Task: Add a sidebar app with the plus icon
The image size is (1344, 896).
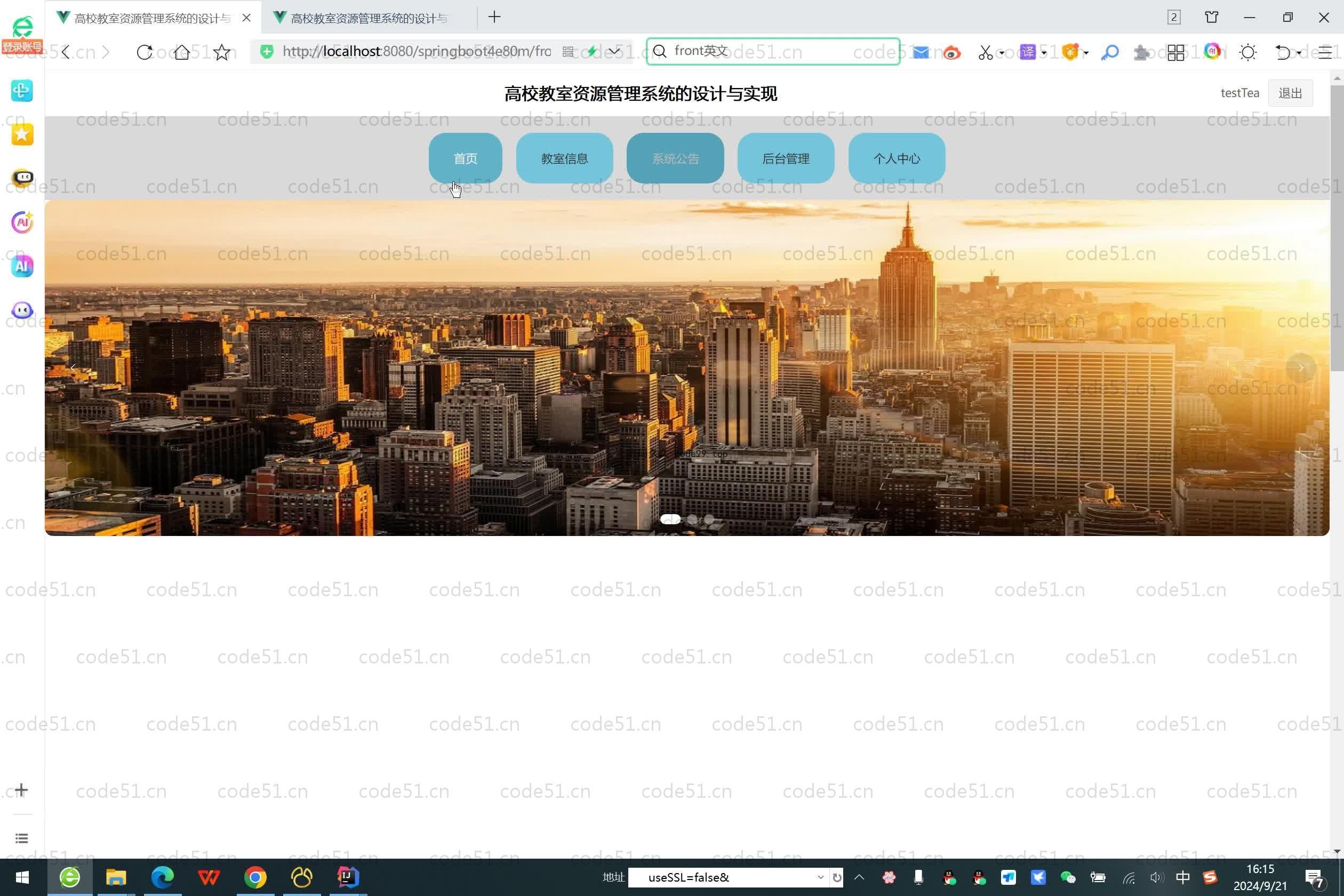Action: (21, 790)
